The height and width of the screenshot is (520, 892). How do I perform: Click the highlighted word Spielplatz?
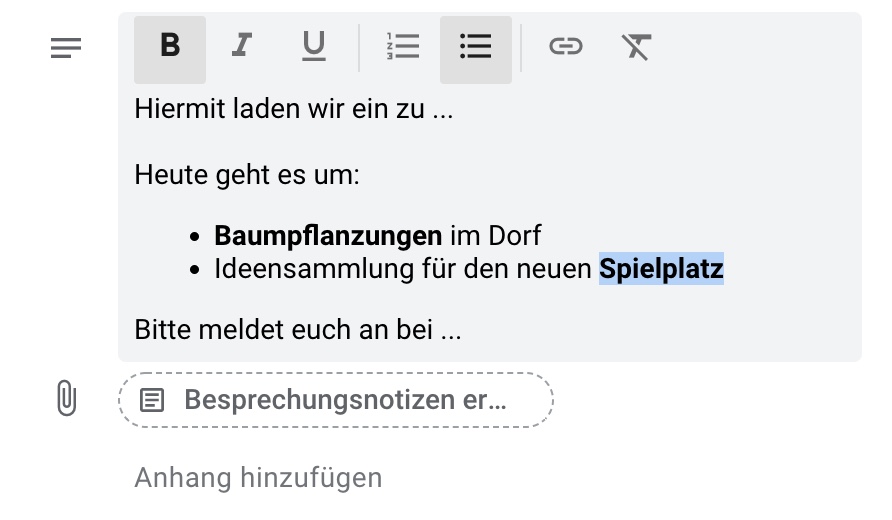[661, 269]
